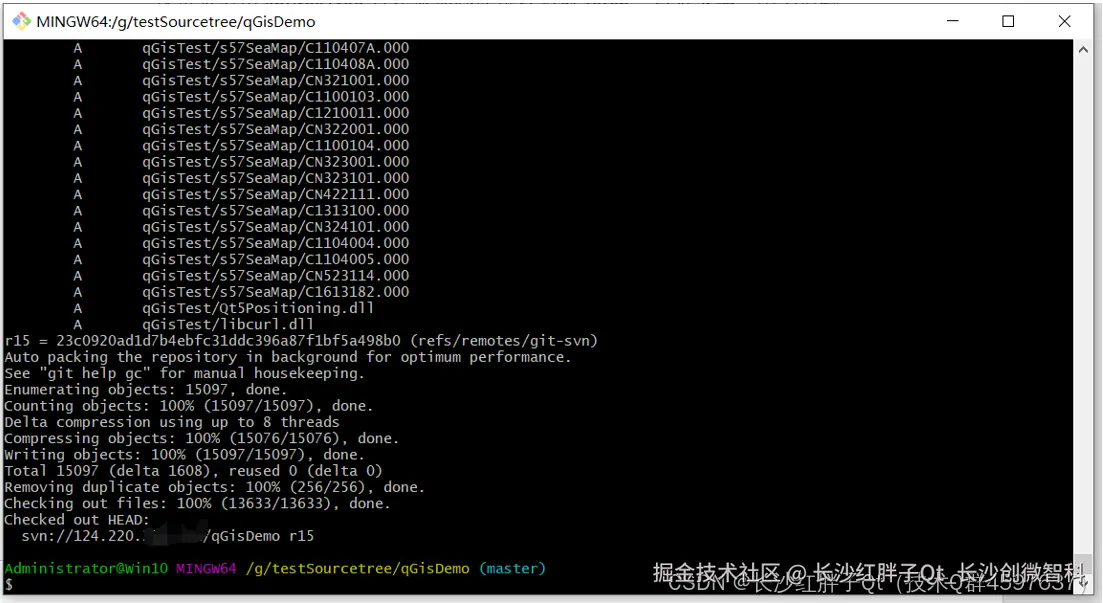Screen dimensions: 1103x603
Task: Click the scrollbar up arrow
Action: [1083, 49]
